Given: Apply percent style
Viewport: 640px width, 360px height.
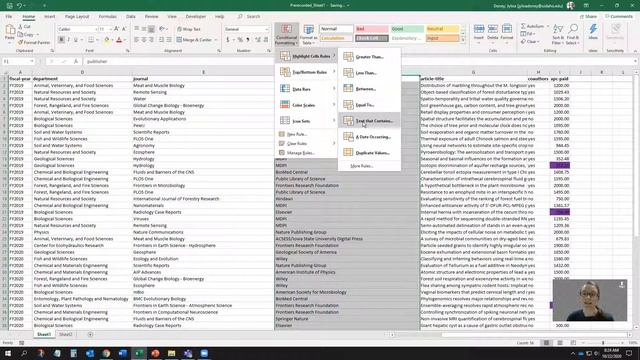Looking at the screenshot, I should (x=240, y=40).
